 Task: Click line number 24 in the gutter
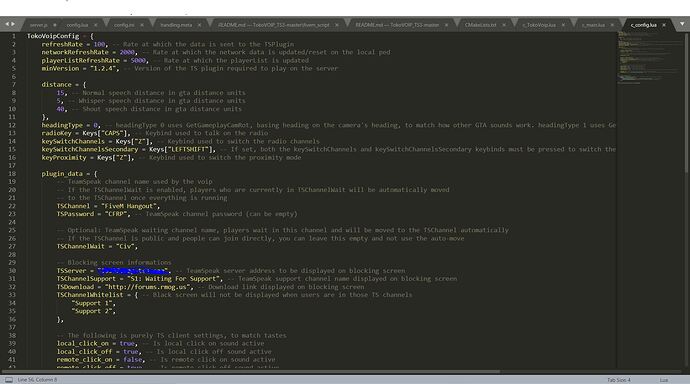click(x=12, y=222)
